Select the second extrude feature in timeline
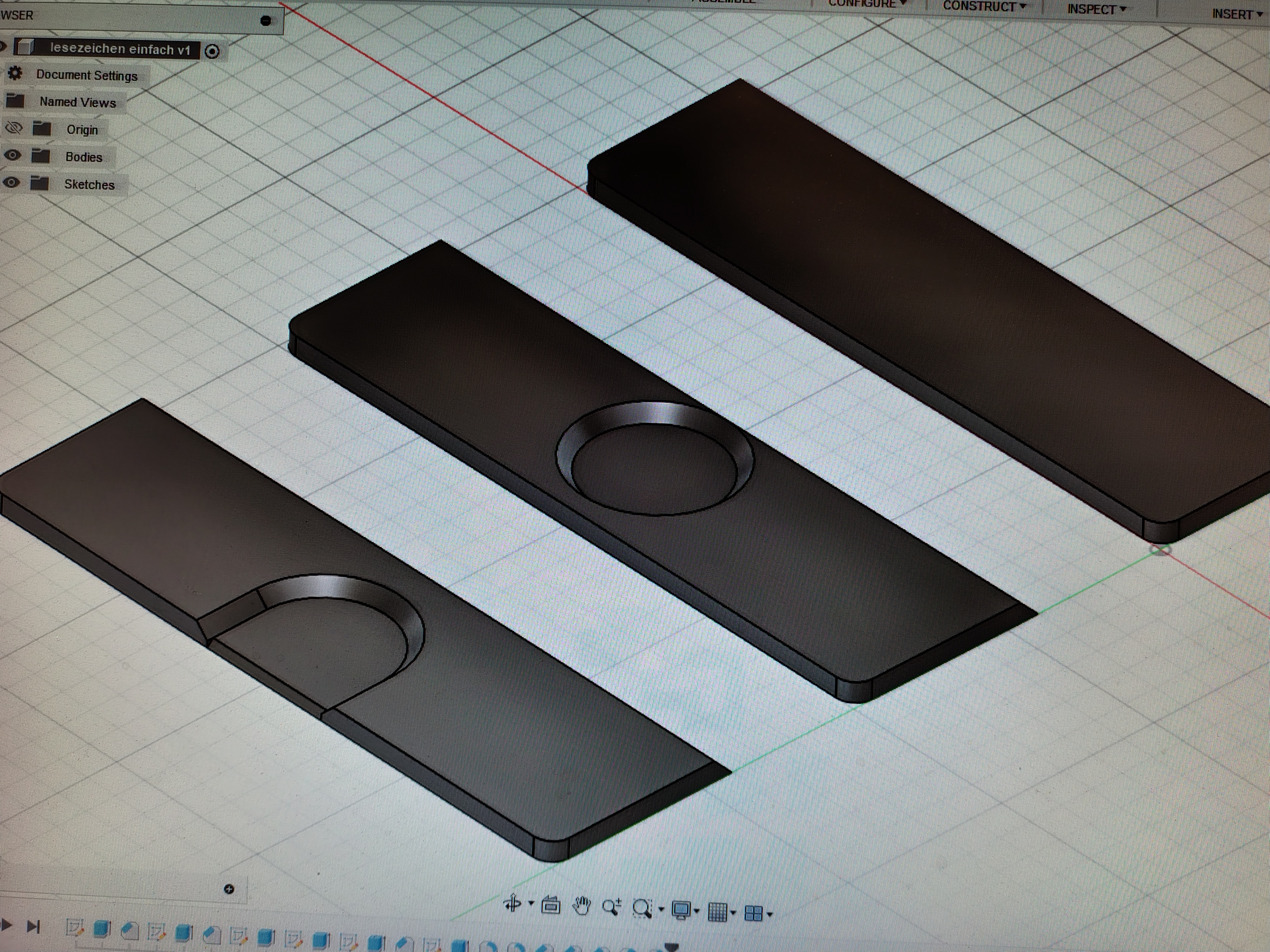Viewport: 1270px width, 952px height. (184, 934)
